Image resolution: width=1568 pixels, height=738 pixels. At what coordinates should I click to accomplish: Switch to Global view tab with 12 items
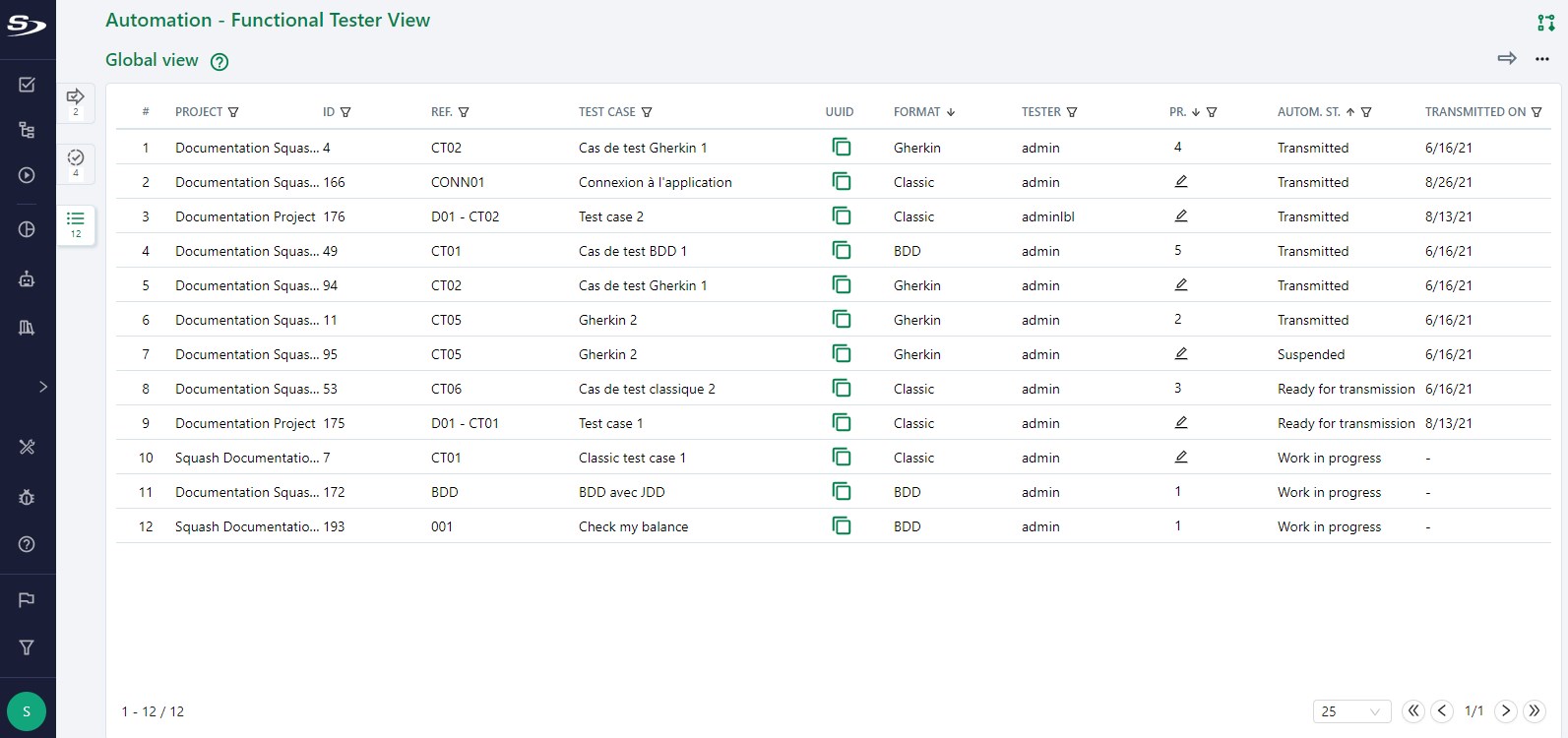click(x=76, y=224)
